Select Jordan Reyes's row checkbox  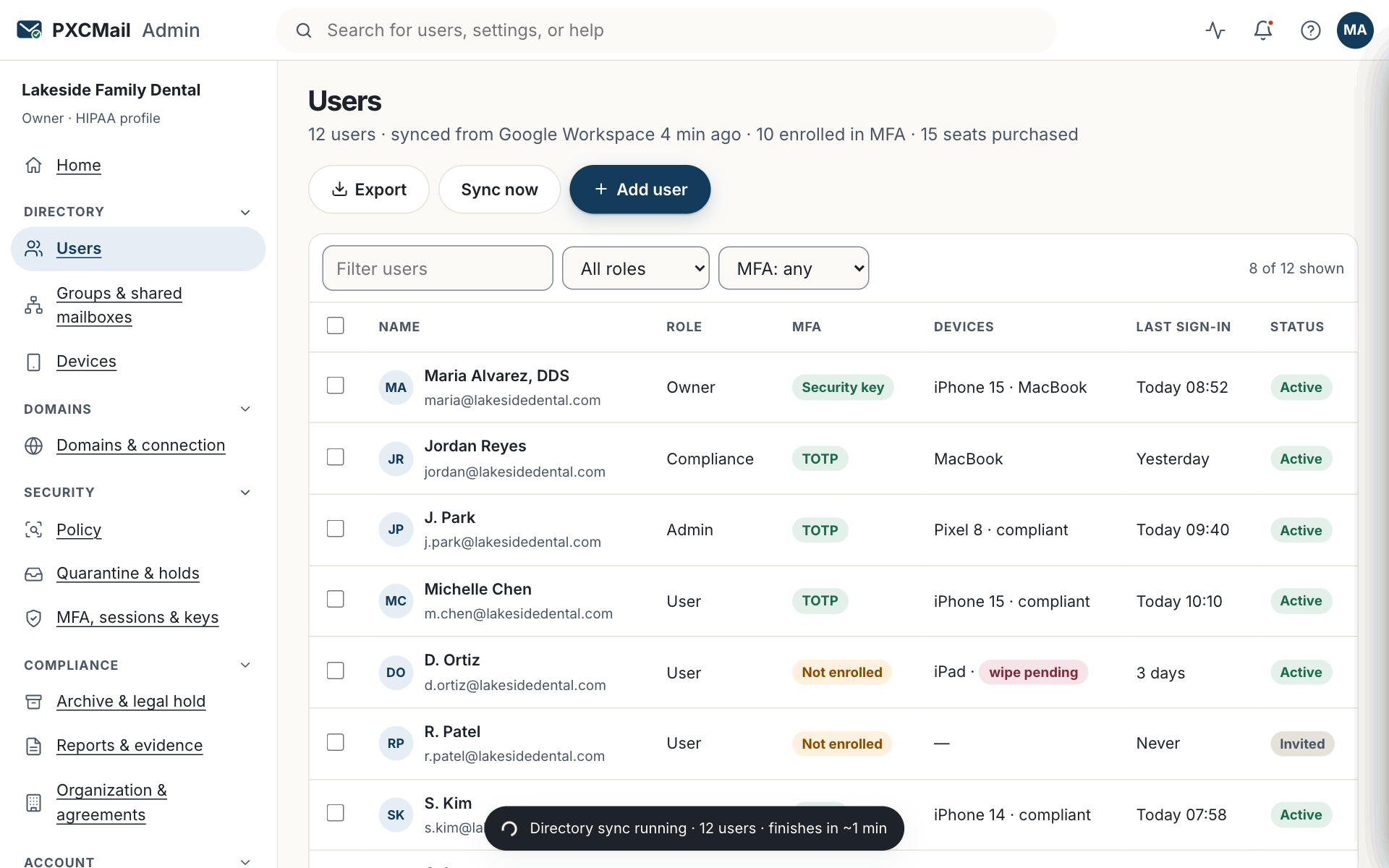(335, 457)
